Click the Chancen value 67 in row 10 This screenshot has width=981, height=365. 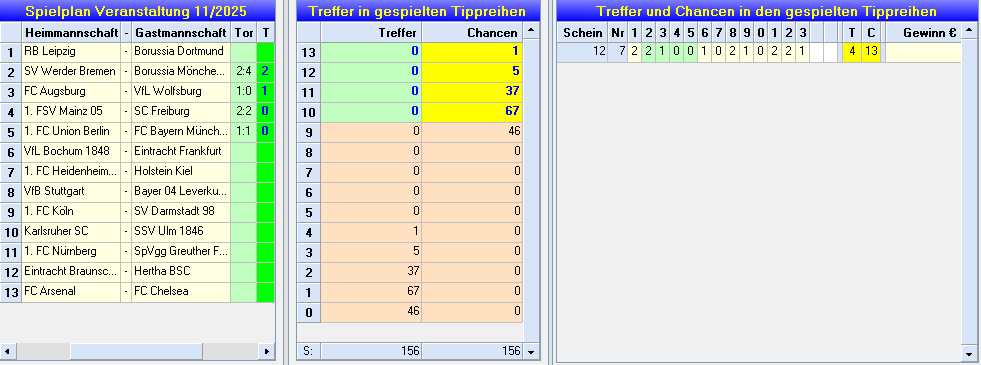click(472, 111)
